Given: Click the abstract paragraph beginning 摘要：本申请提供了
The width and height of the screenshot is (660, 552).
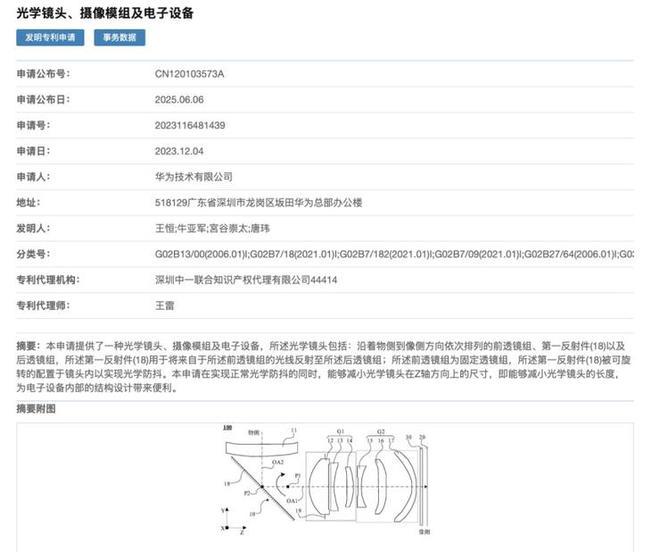Looking at the screenshot, I should click(324, 366).
